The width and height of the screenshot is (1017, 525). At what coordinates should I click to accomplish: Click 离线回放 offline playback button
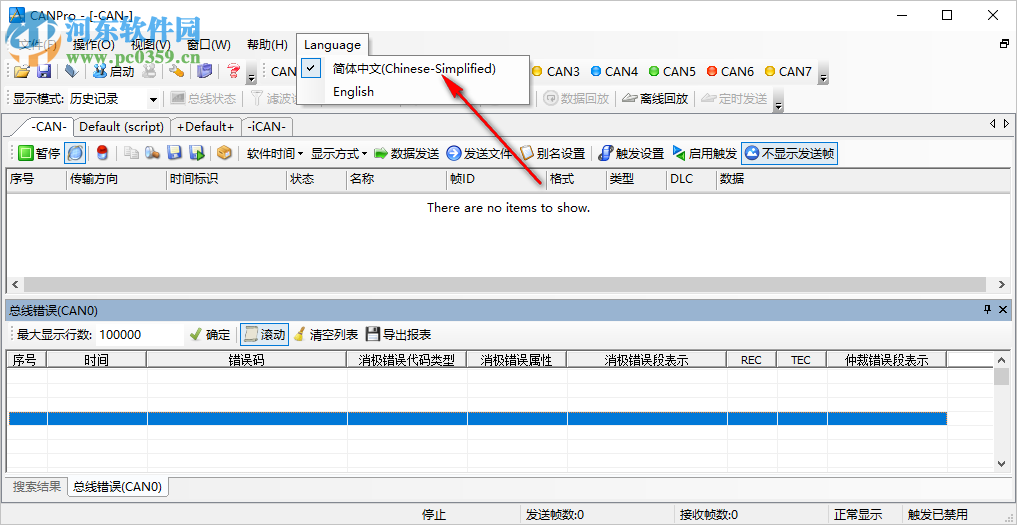pos(655,99)
